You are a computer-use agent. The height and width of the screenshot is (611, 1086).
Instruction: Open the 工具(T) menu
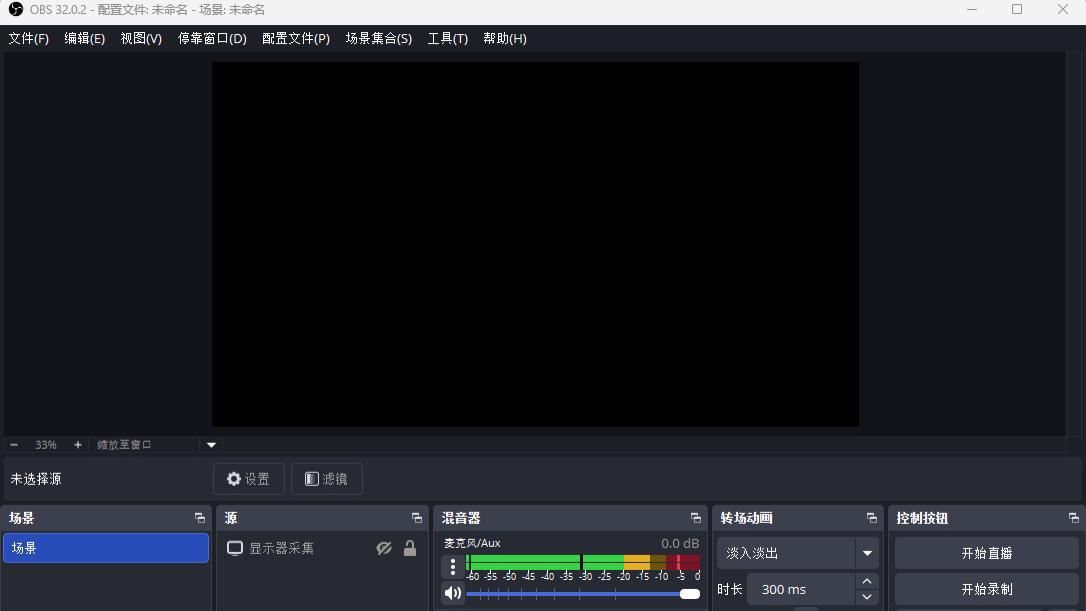[447, 38]
